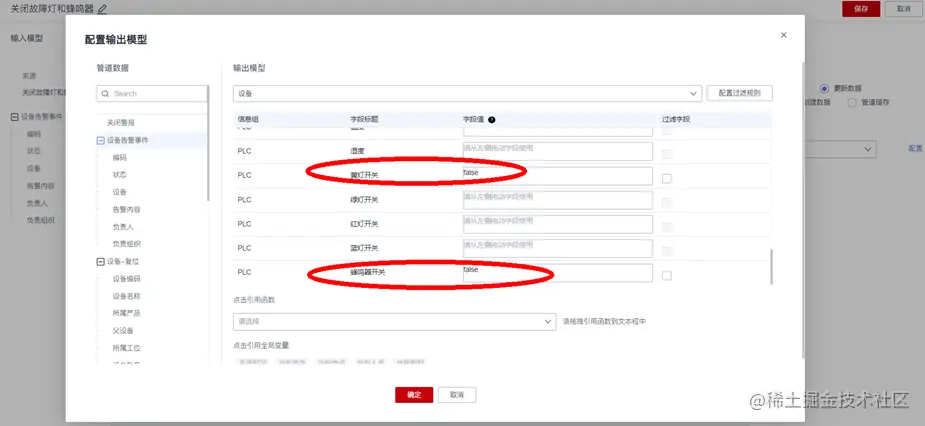Click the 配置 link at the right of background page

915,149
